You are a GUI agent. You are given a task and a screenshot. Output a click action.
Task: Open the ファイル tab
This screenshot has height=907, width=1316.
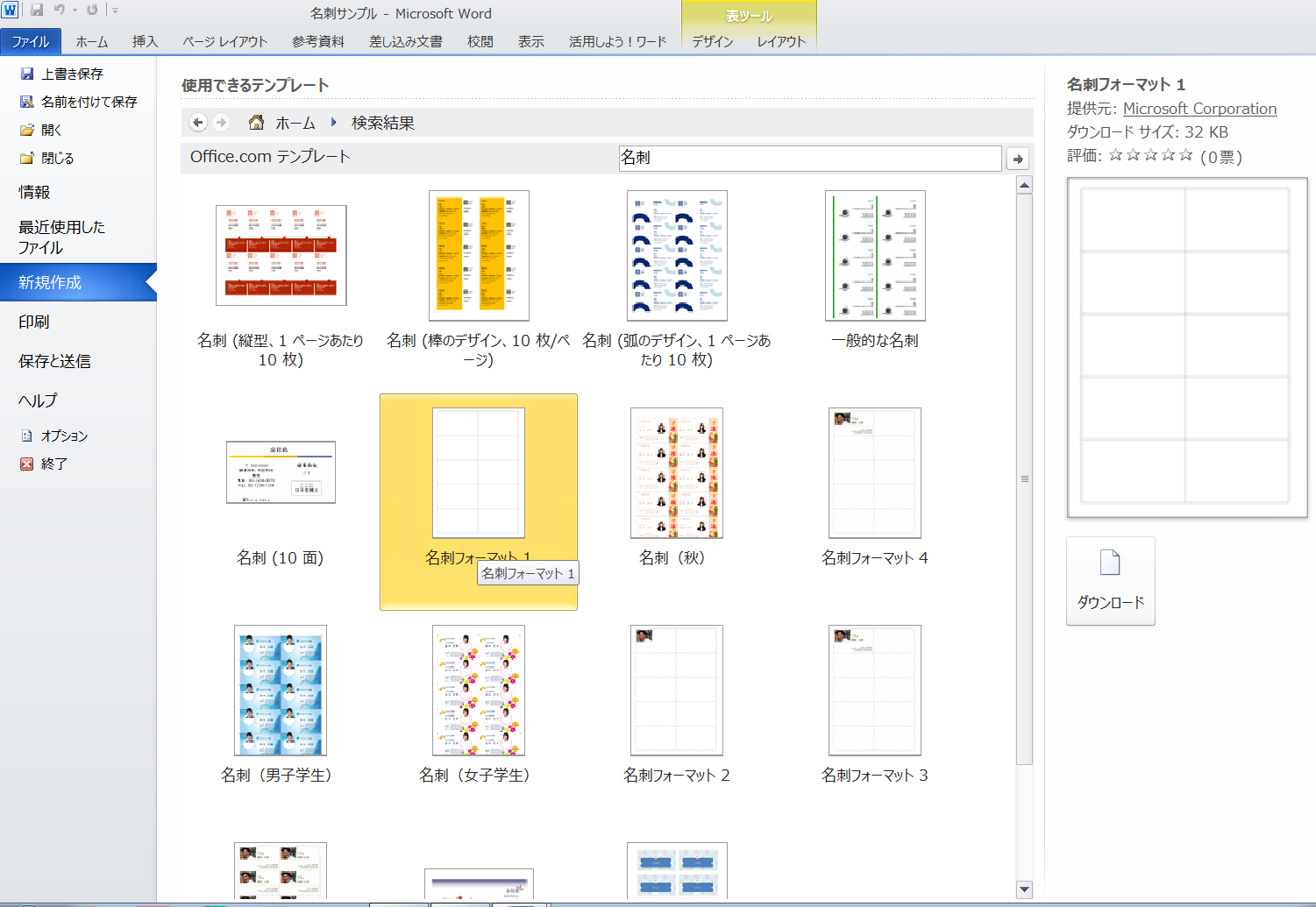tap(31, 41)
